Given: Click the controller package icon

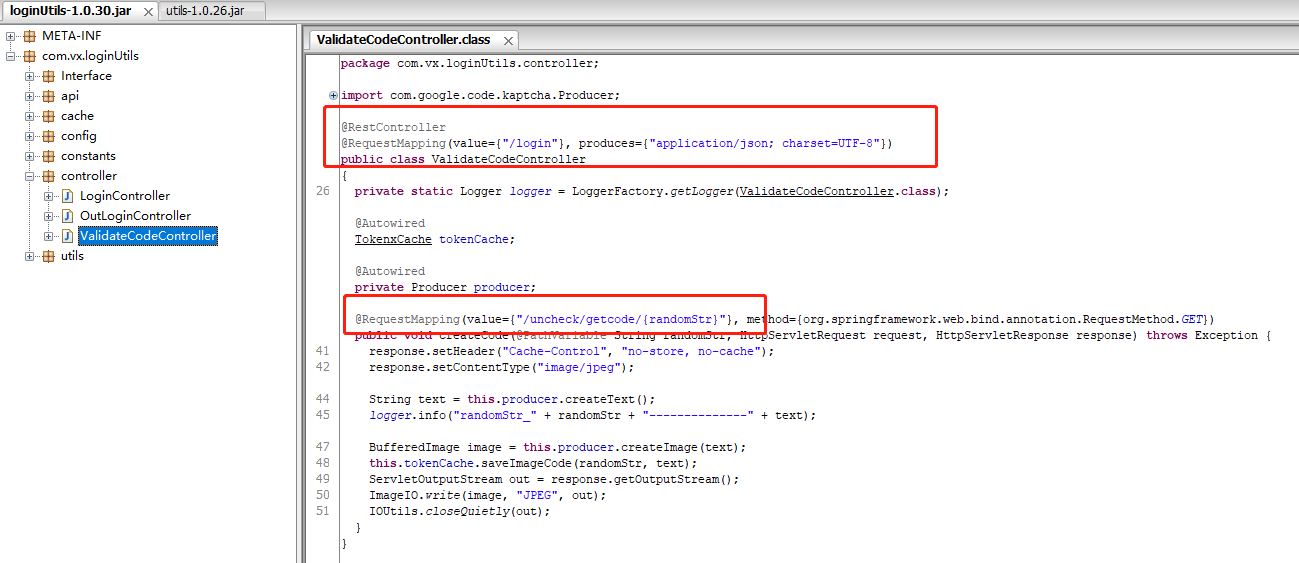Looking at the screenshot, I should (x=48, y=176).
